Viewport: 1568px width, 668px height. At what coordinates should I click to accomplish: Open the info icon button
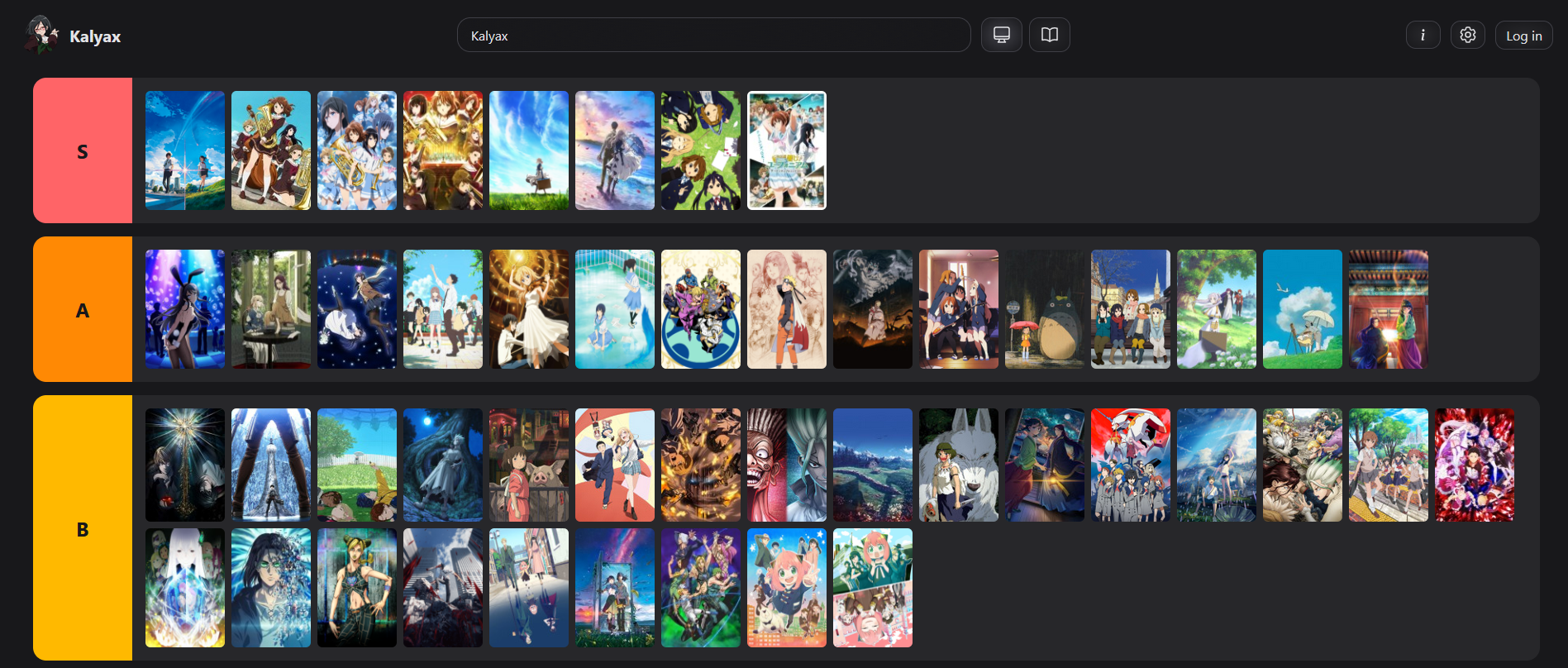point(1423,35)
